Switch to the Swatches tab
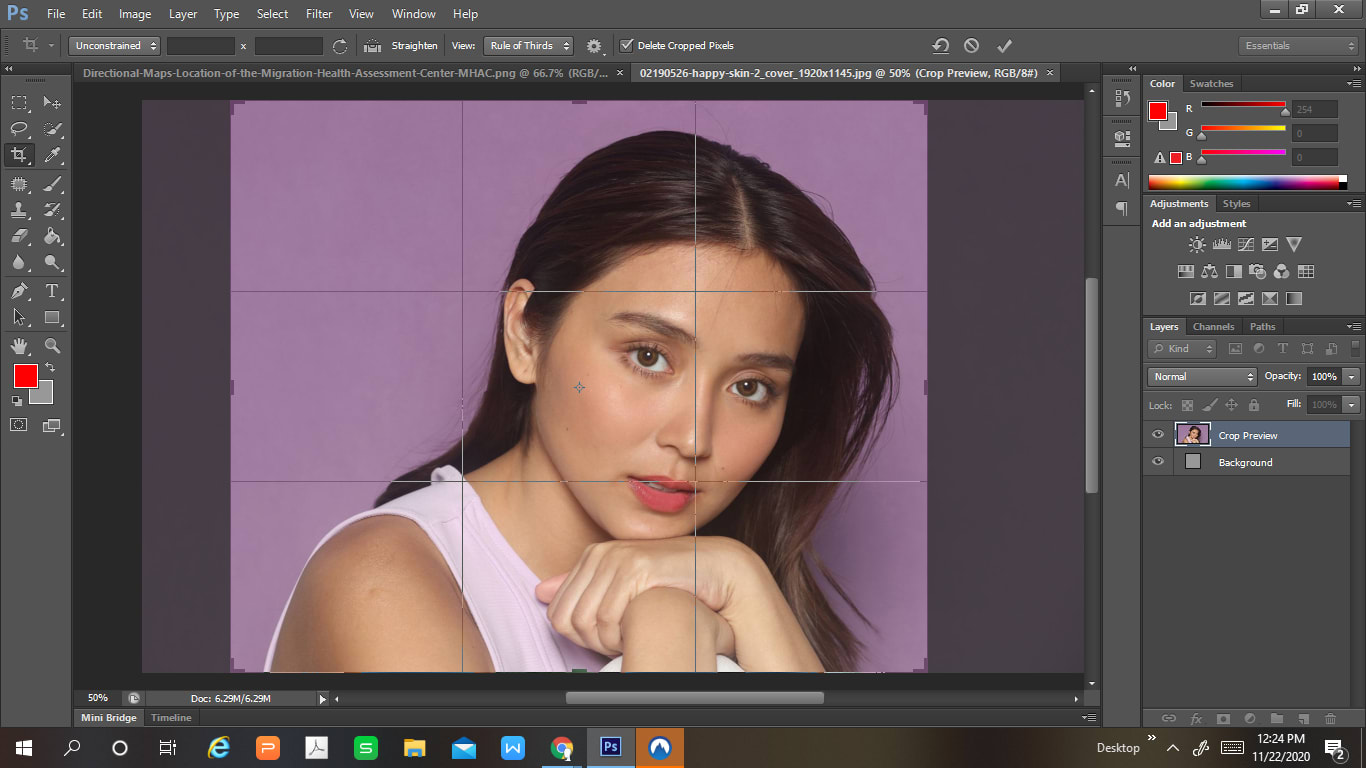This screenshot has height=768, width=1366. [x=1211, y=84]
